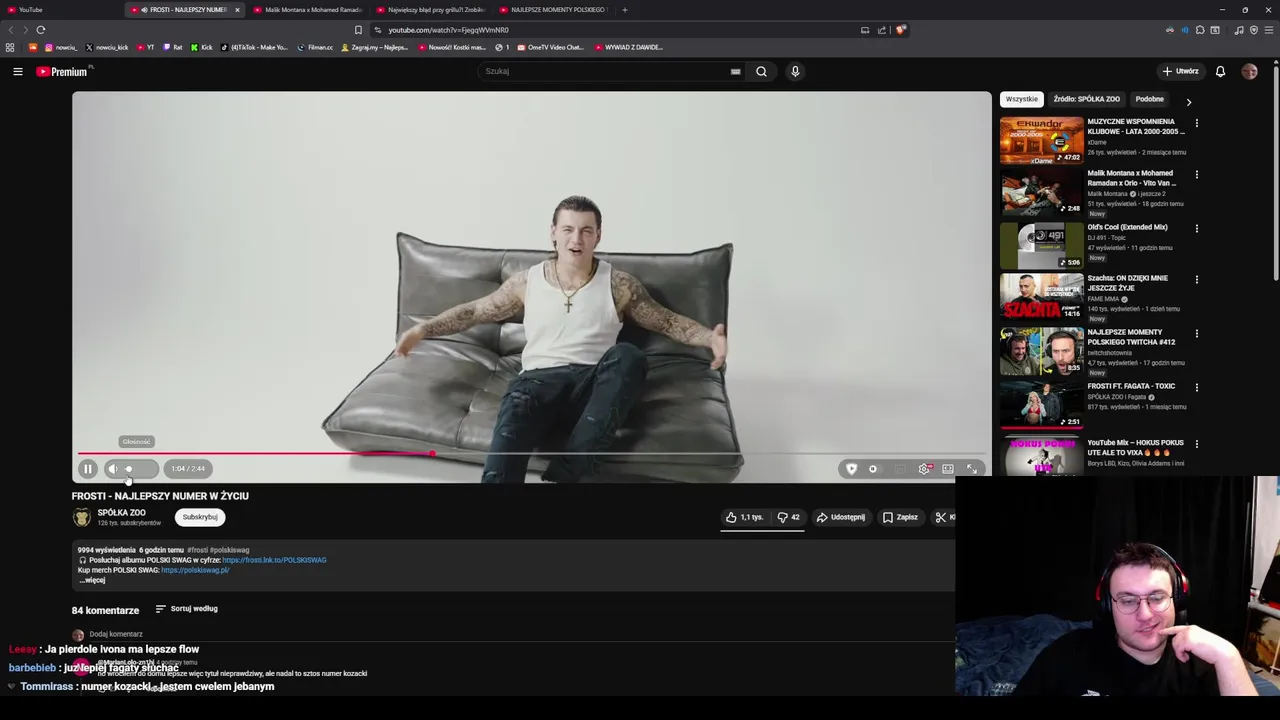The height and width of the screenshot is (720, 1280).
Task: Switch to NAJLEPSZE MOMENTY POLSKIEGO tab
Action: click(x=554, y=10)
